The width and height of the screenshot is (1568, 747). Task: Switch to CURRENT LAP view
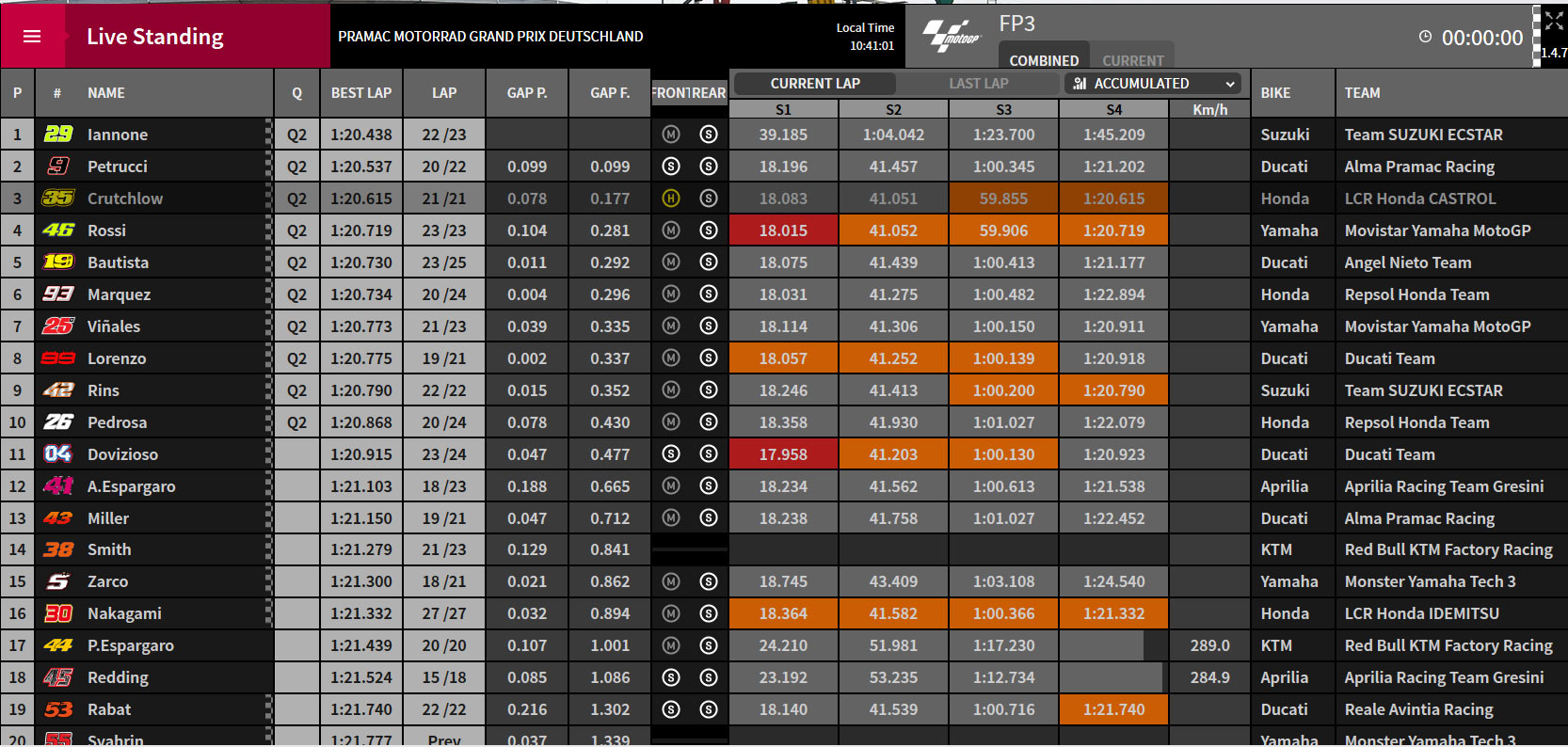[x=815, y=84]
